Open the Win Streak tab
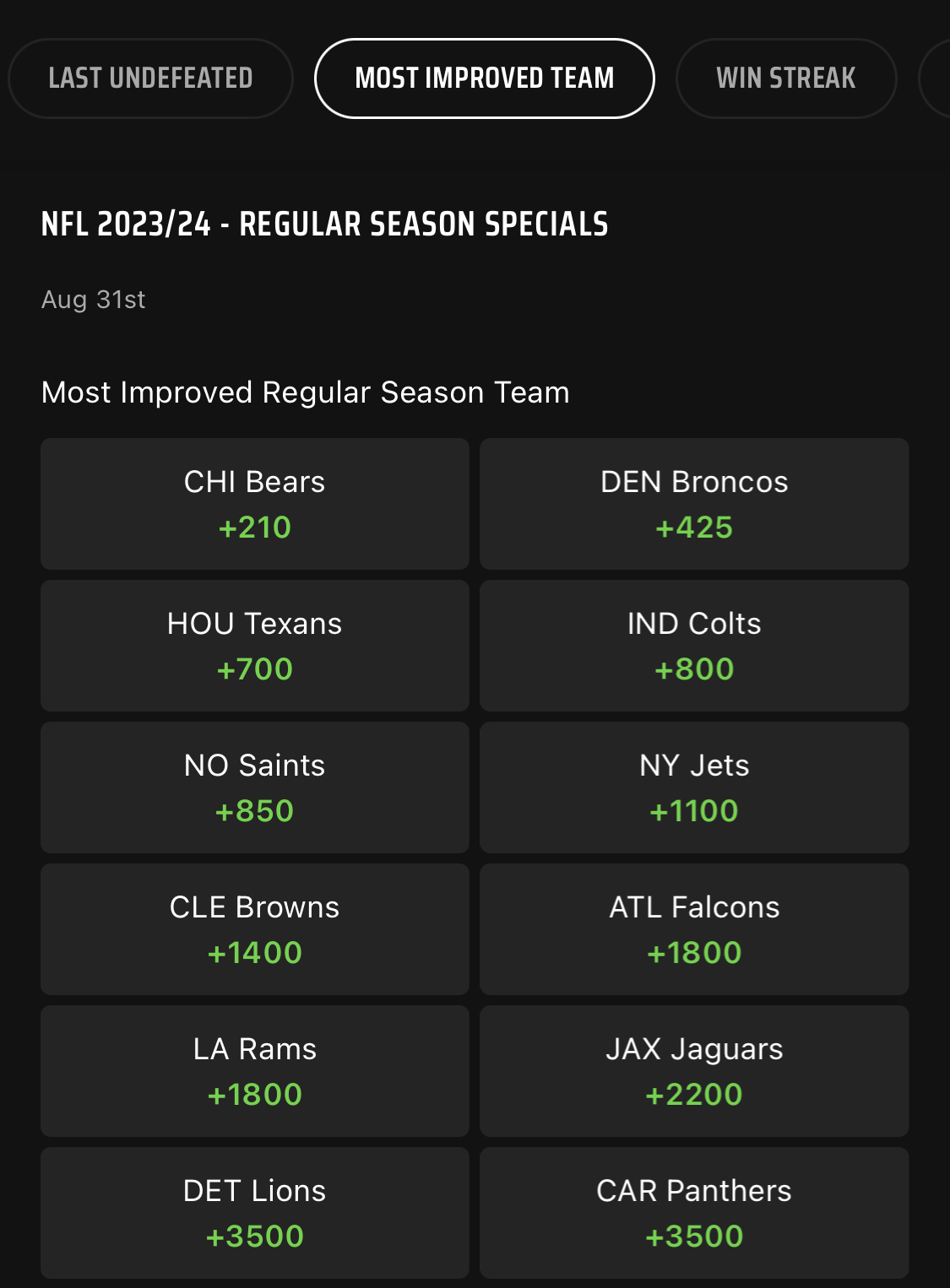Image resolution: width=950 pixels, height=1288 pixels. (x=785, y=78)
